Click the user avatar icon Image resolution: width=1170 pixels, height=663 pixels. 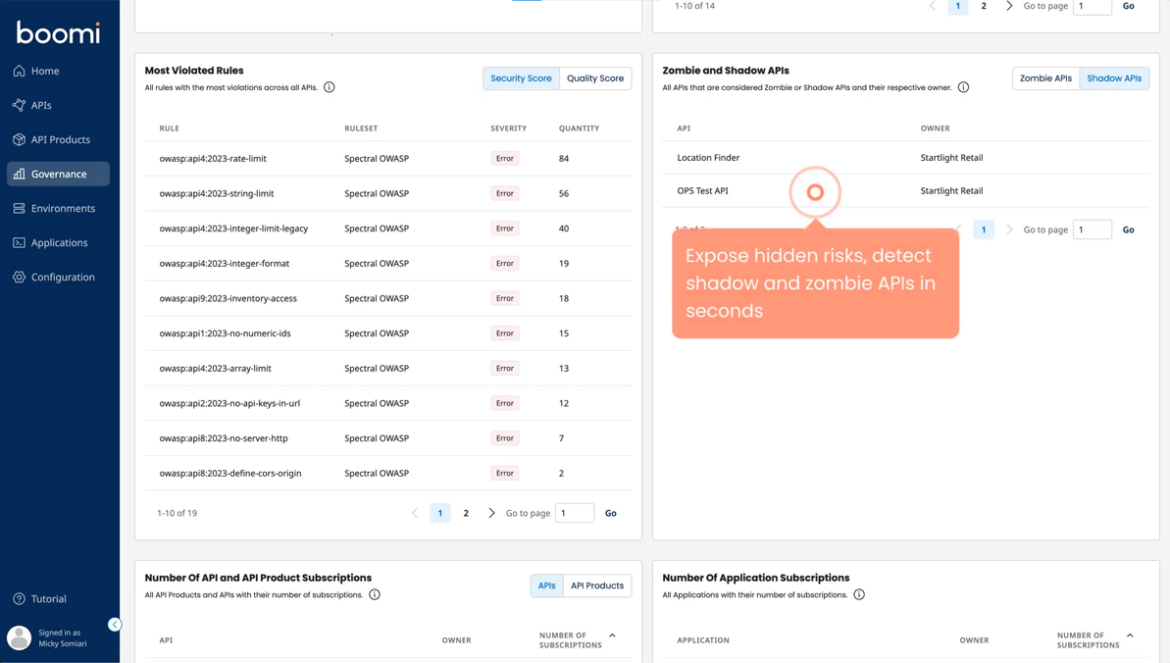(19, 638)
